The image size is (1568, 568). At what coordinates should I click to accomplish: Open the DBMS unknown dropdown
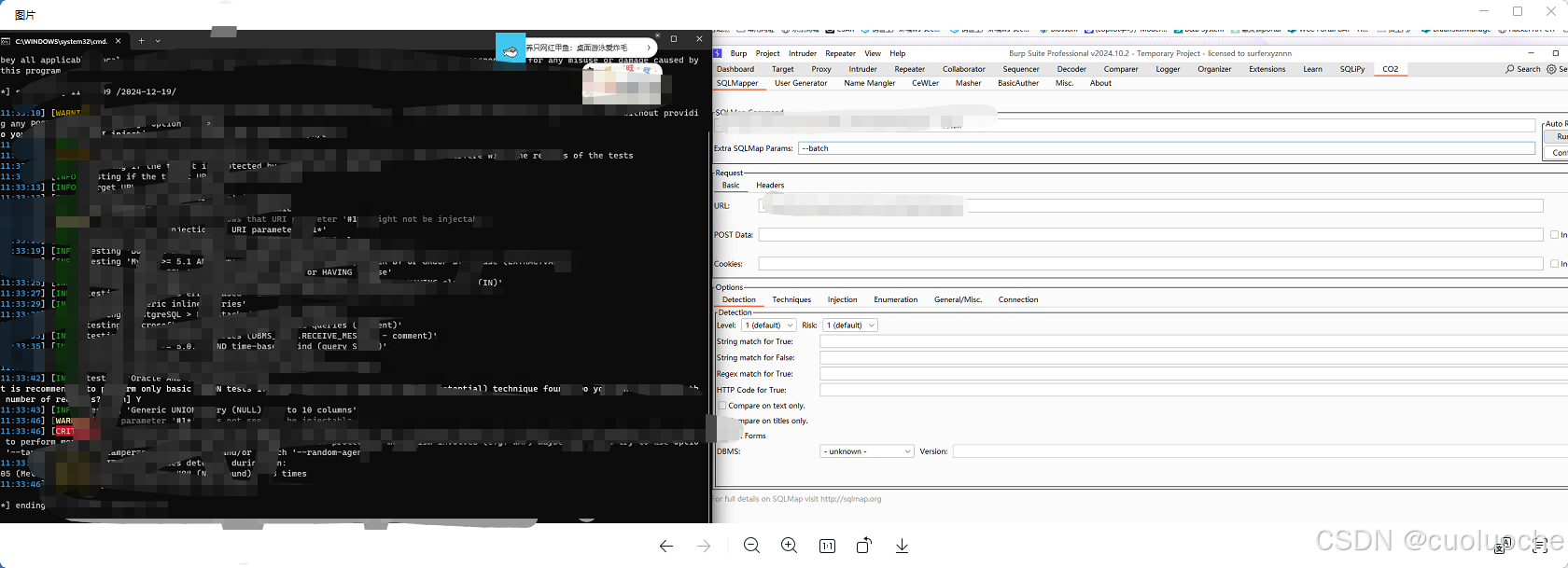pyautogui.click(x=867, y=451)
